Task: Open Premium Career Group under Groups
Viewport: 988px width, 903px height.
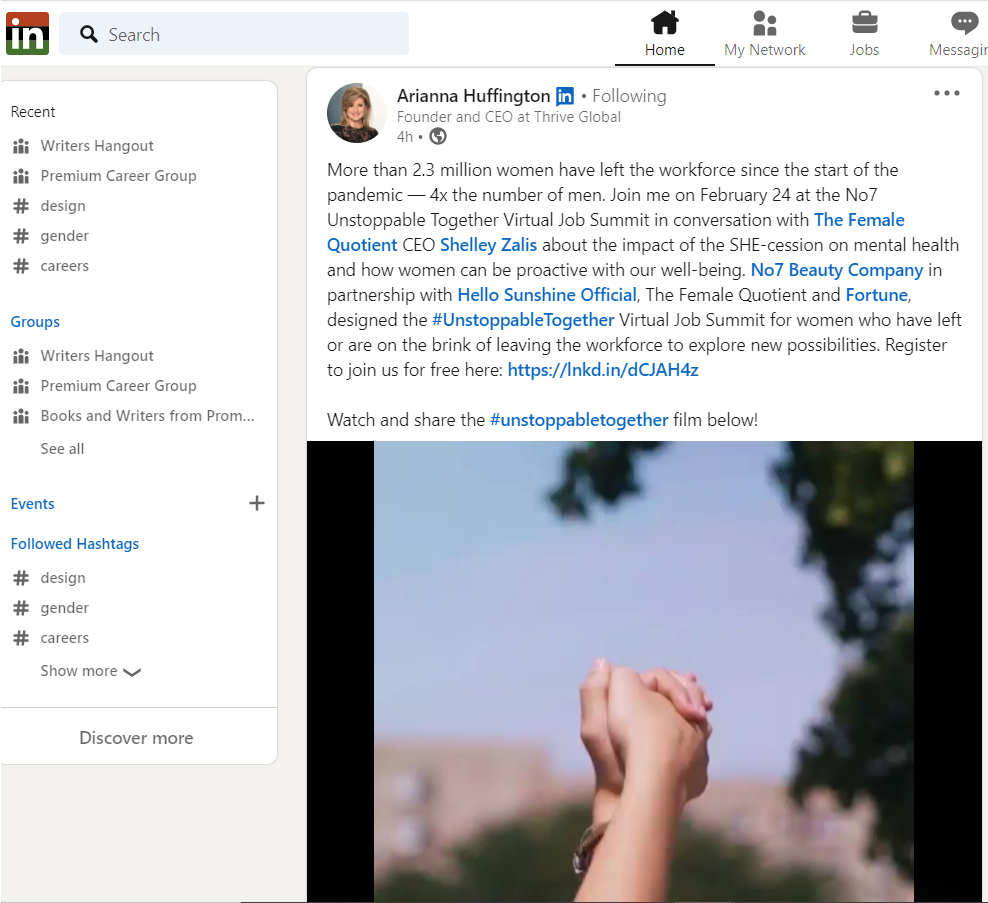Action: 118,386
